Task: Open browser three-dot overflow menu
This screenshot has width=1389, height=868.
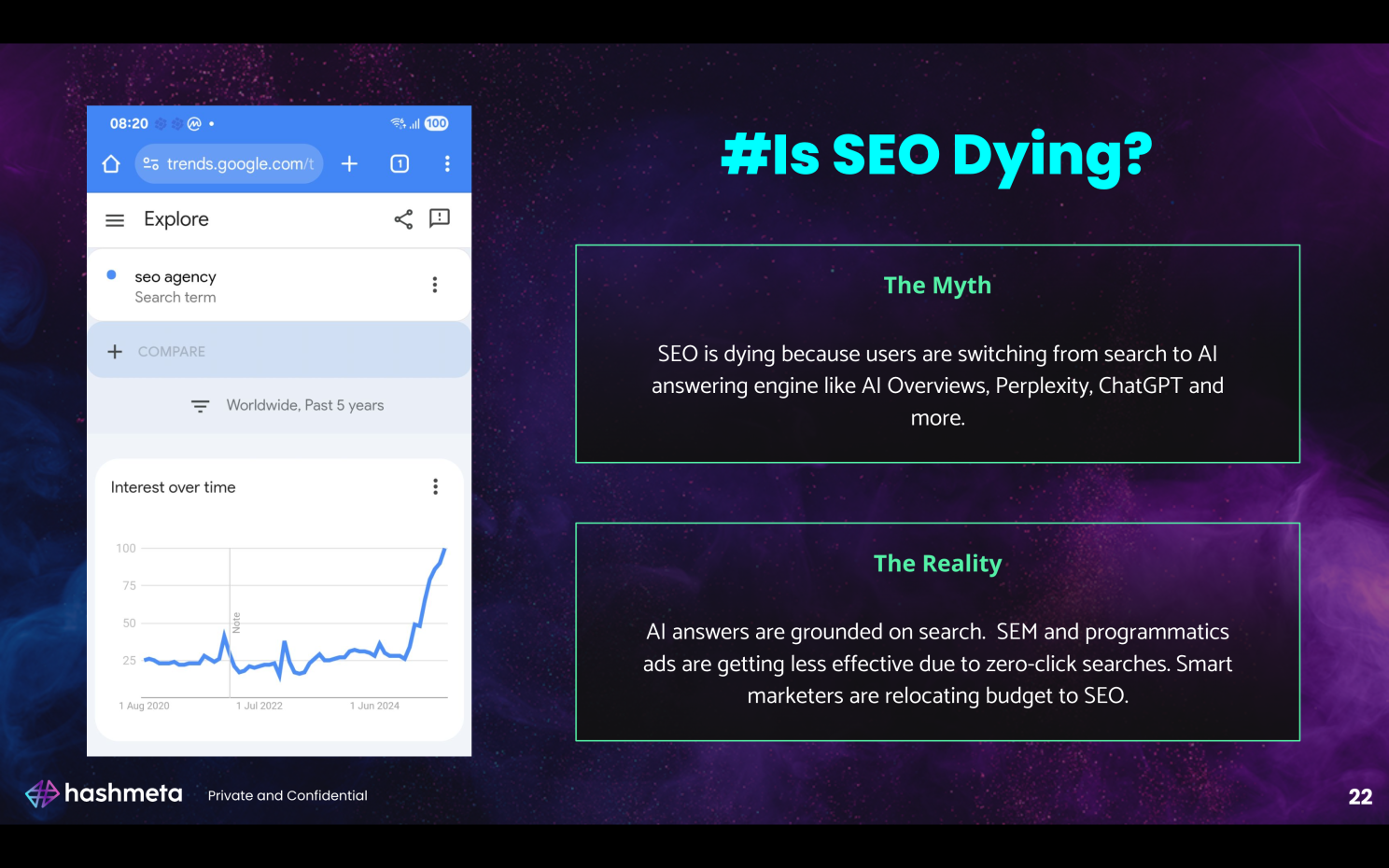Action: [x=447, y=164]
